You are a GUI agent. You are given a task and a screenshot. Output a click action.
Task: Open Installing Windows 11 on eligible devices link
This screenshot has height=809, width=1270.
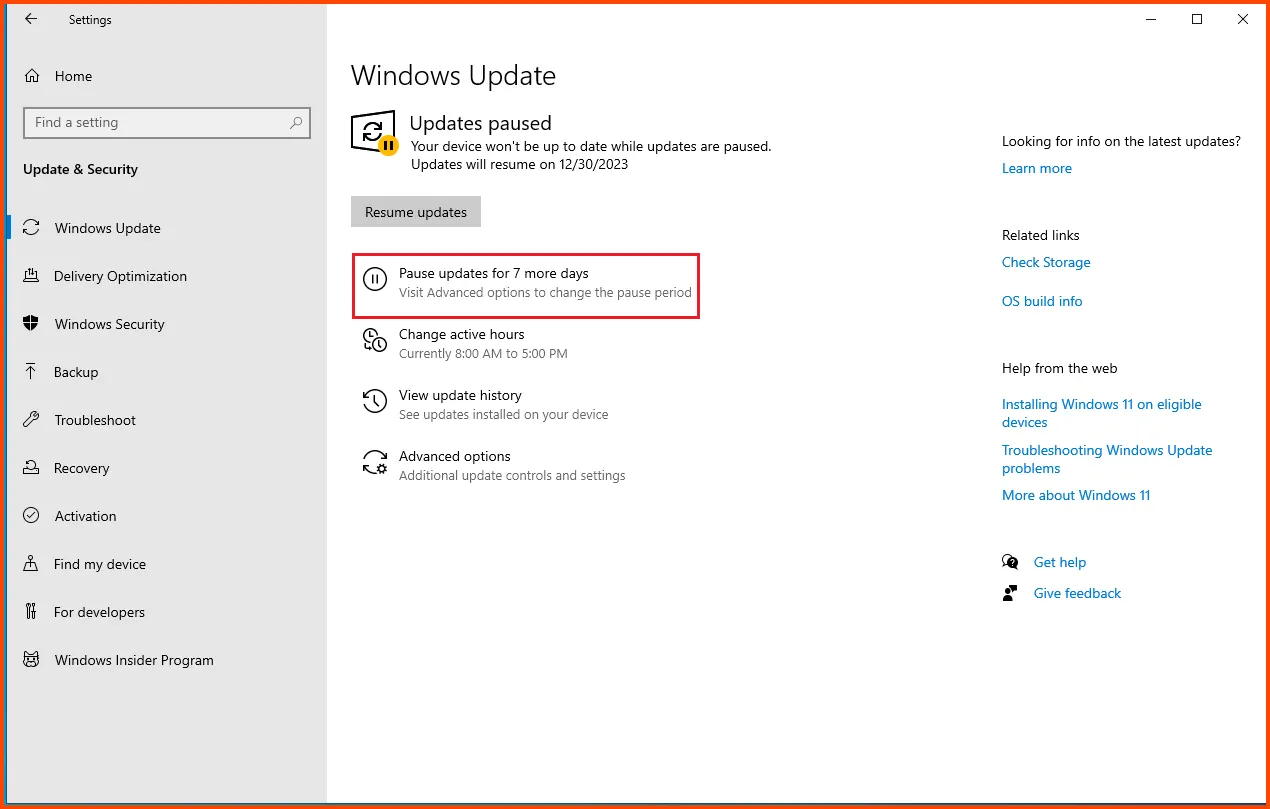click(1102, 413)
